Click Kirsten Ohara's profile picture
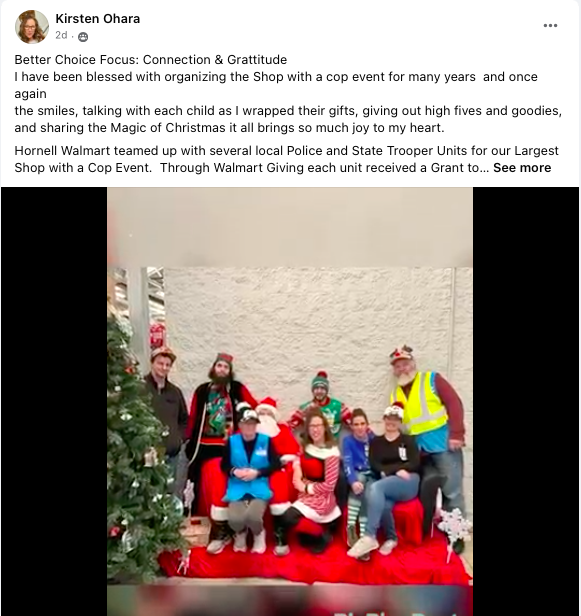 click(32, 27)
